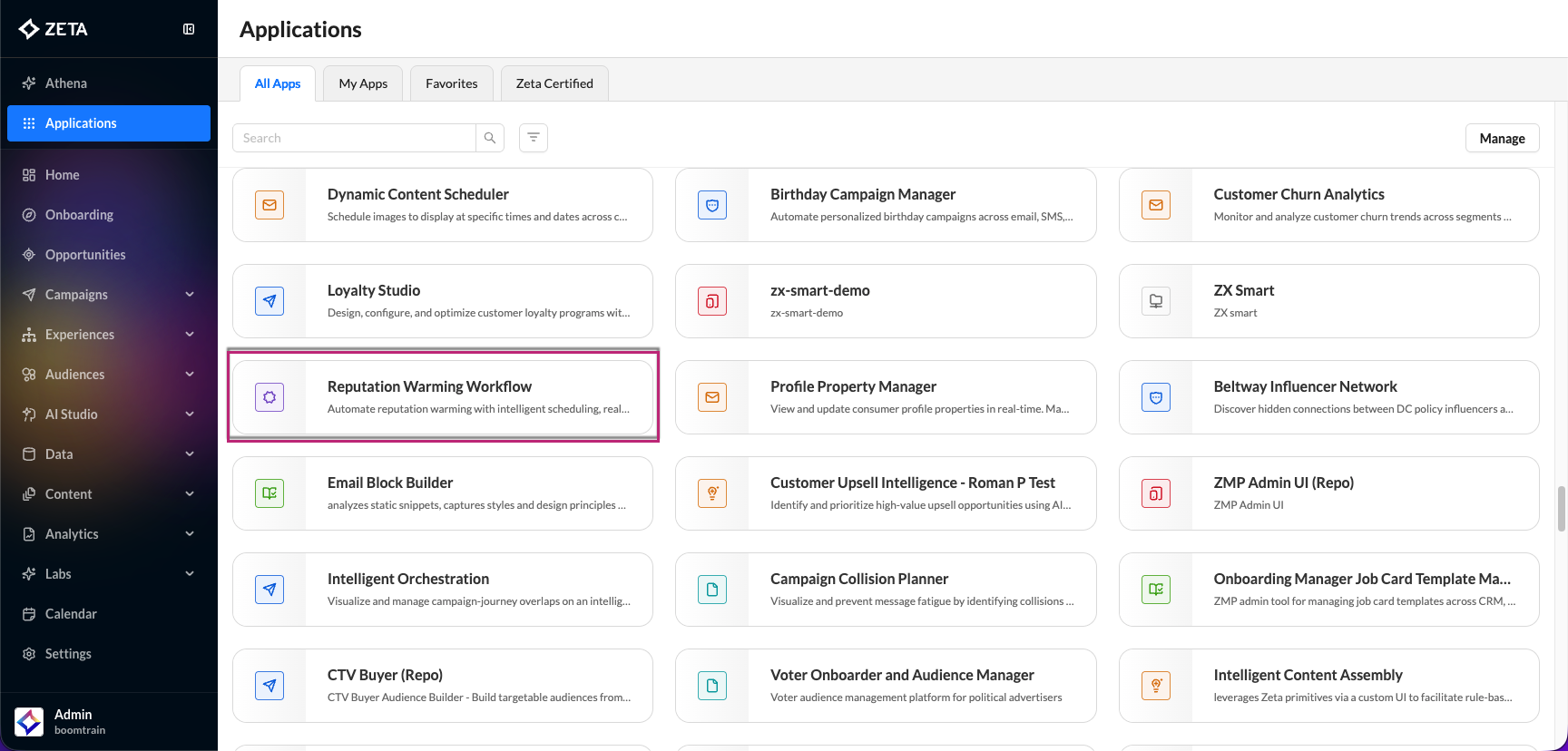Click the Settings gear icon

tap(29, 654)
